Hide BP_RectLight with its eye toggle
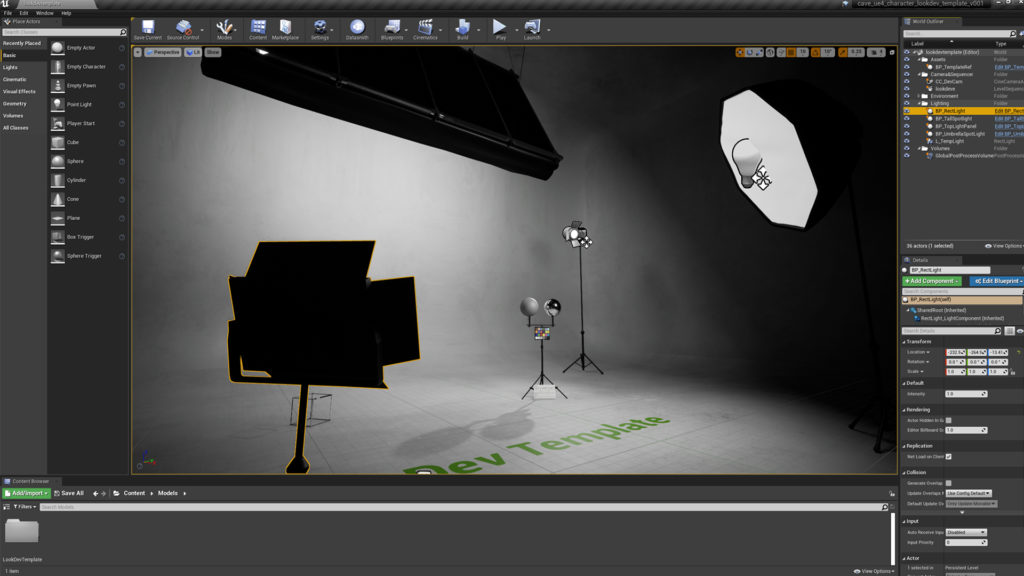1024x576 pixels. (x=906, y=110)
